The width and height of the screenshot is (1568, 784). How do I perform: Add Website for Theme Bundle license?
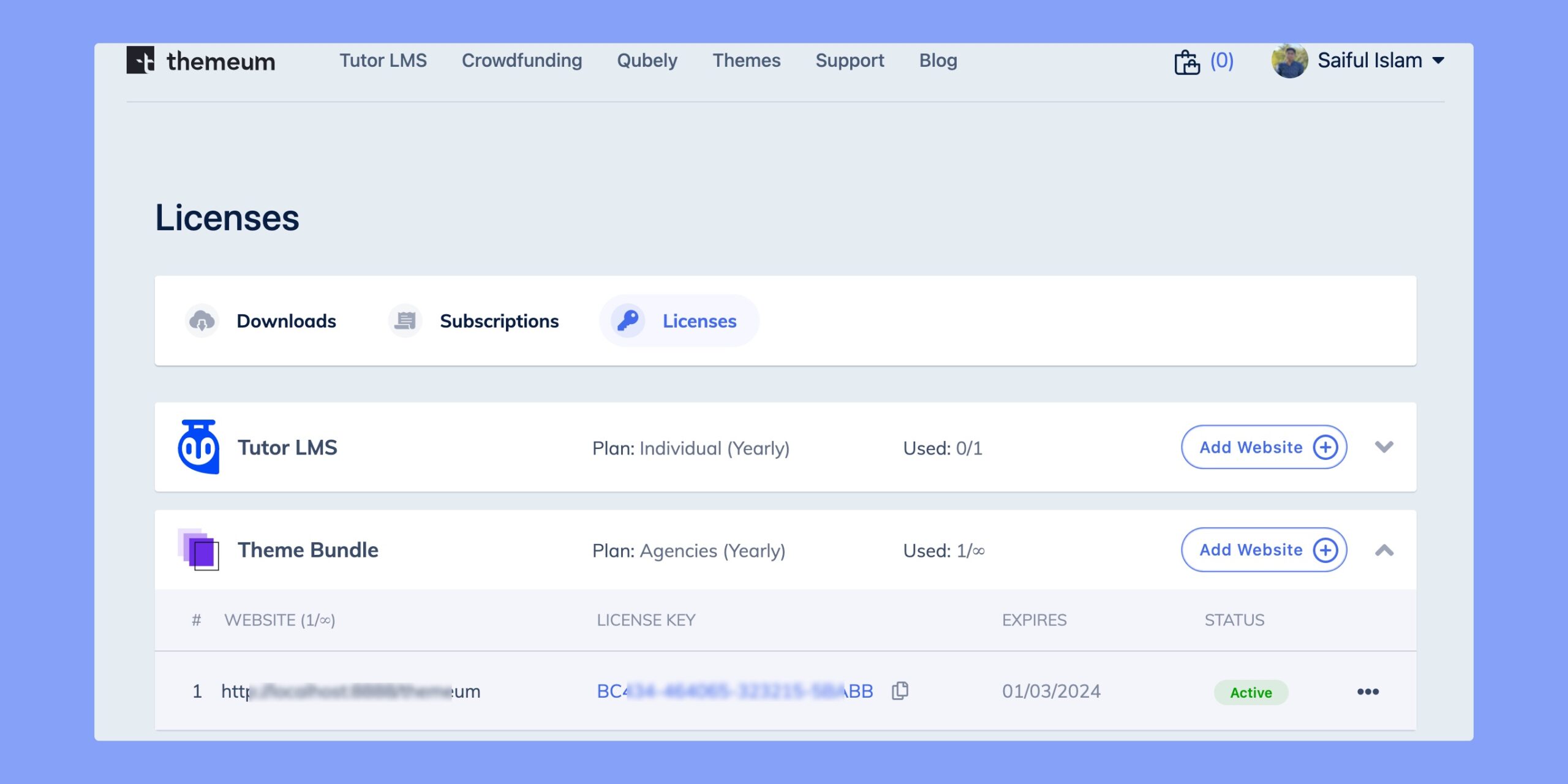(x=1264, y=549)
